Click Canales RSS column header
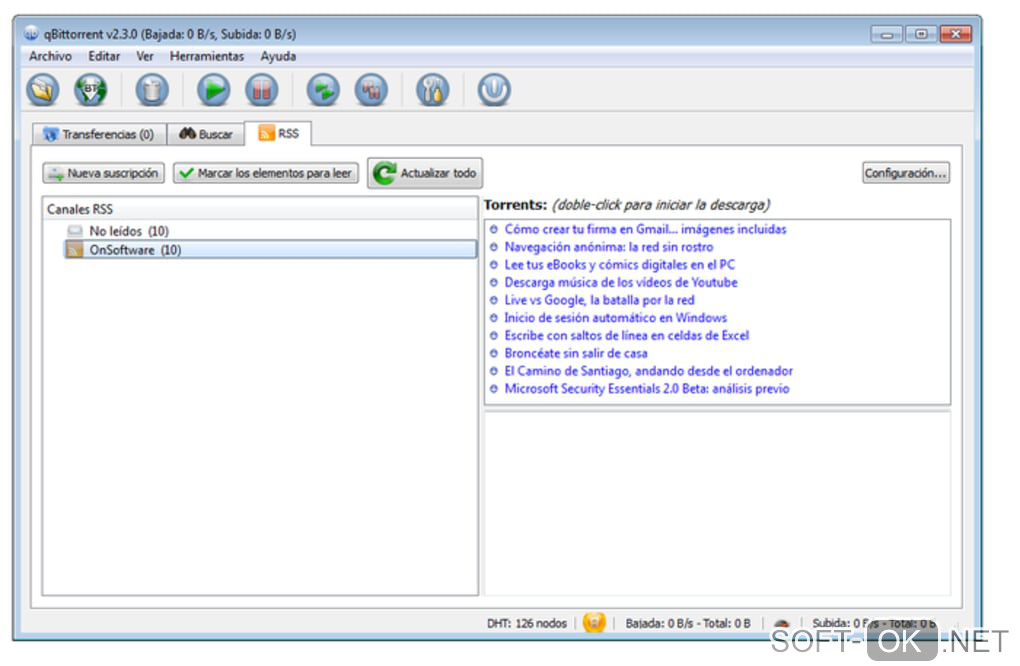Image resolution: width=1020 pixels, height=666 pixels. pyautogui.click(x=260, y=209)
